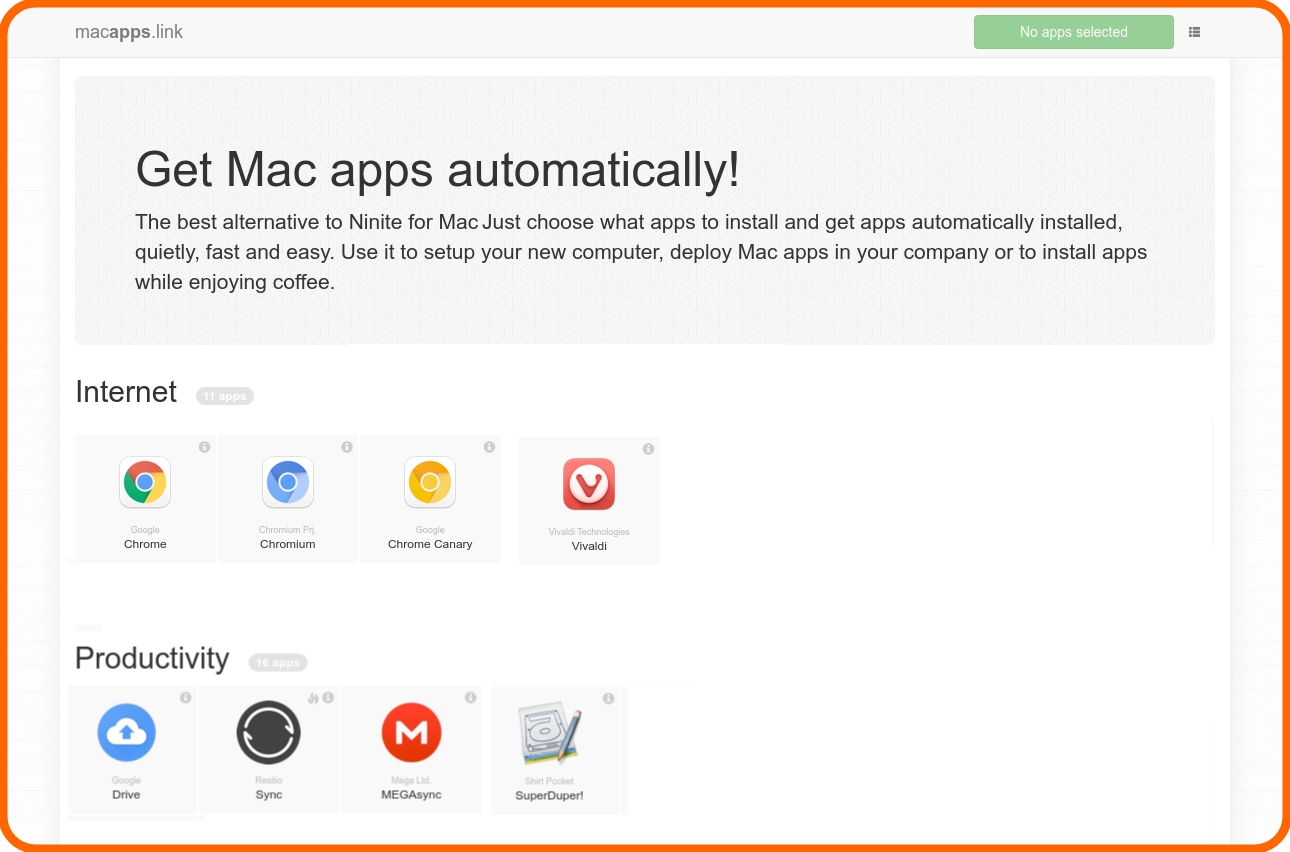Click the SuperDuper! name label
The height and width of the screenshot is (852, 1290).
(549, 796)
